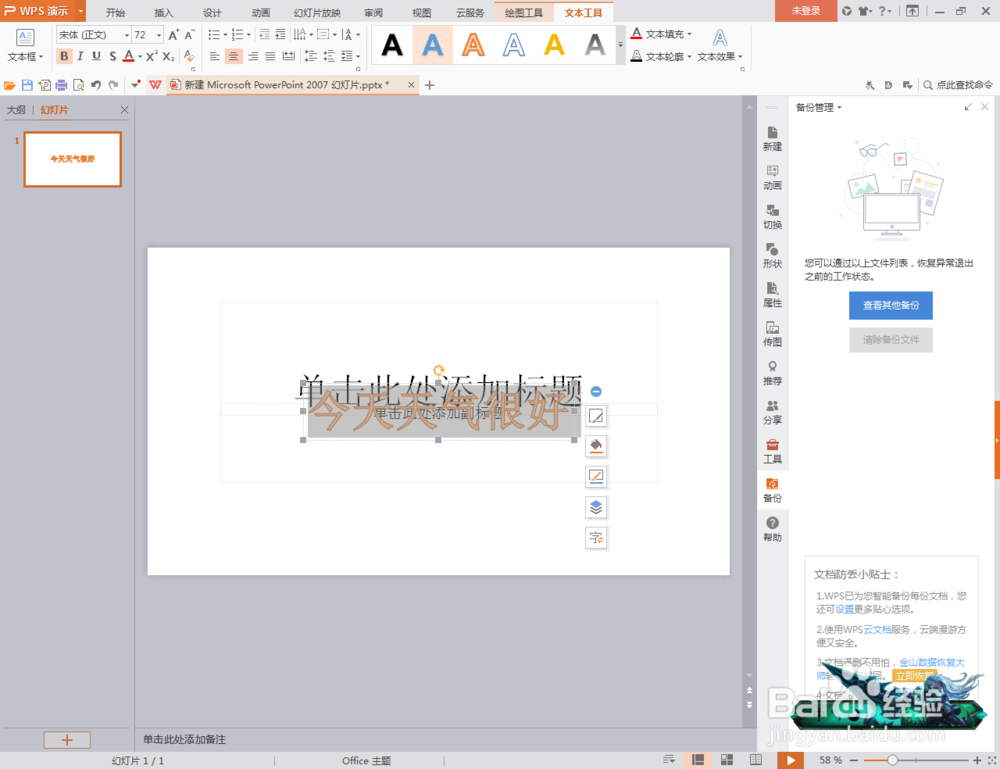Click the not-logged-in login button
This screenshot has height=769, width=1000.
point(805,11)
